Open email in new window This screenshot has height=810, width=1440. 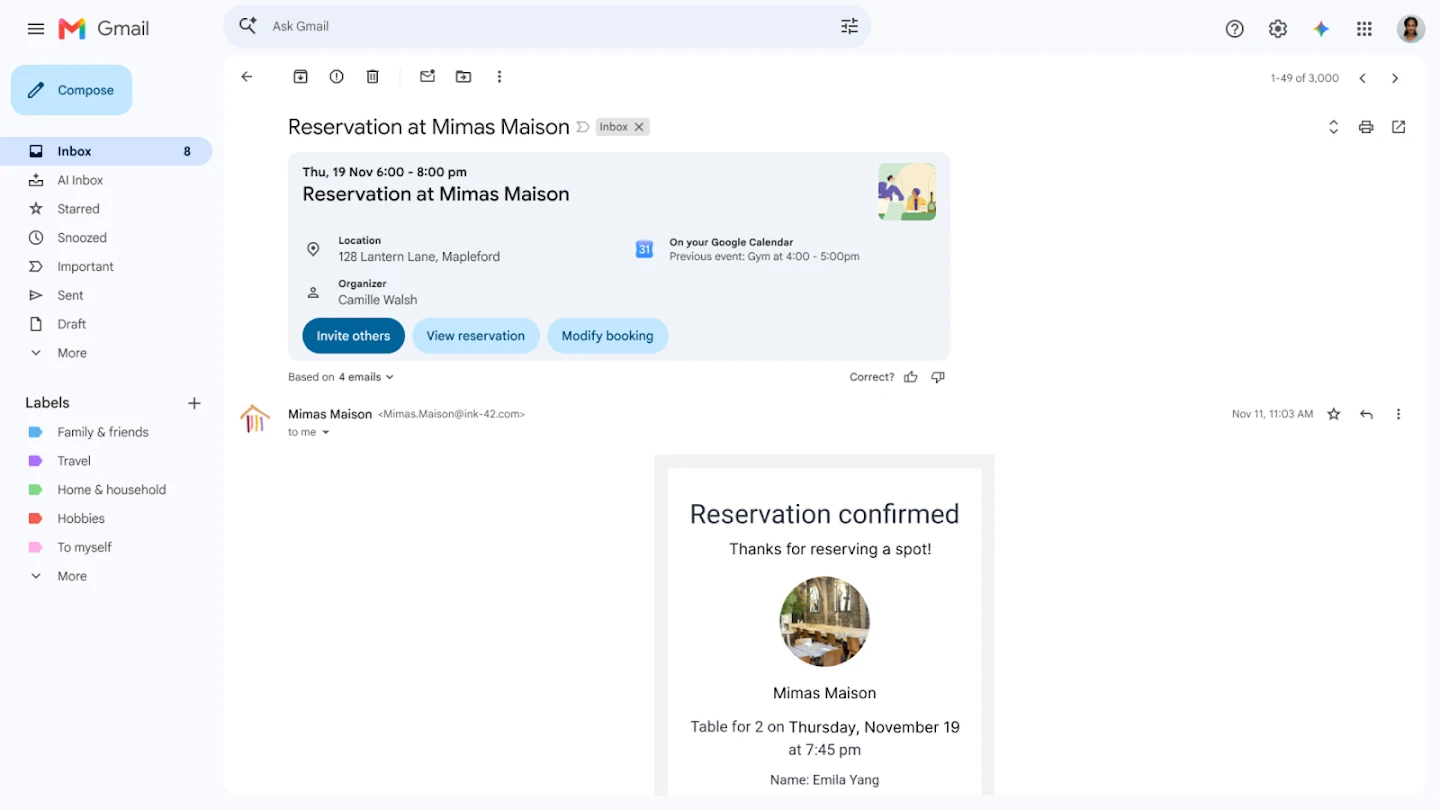pyautogui.click(x=1399, y=127)
